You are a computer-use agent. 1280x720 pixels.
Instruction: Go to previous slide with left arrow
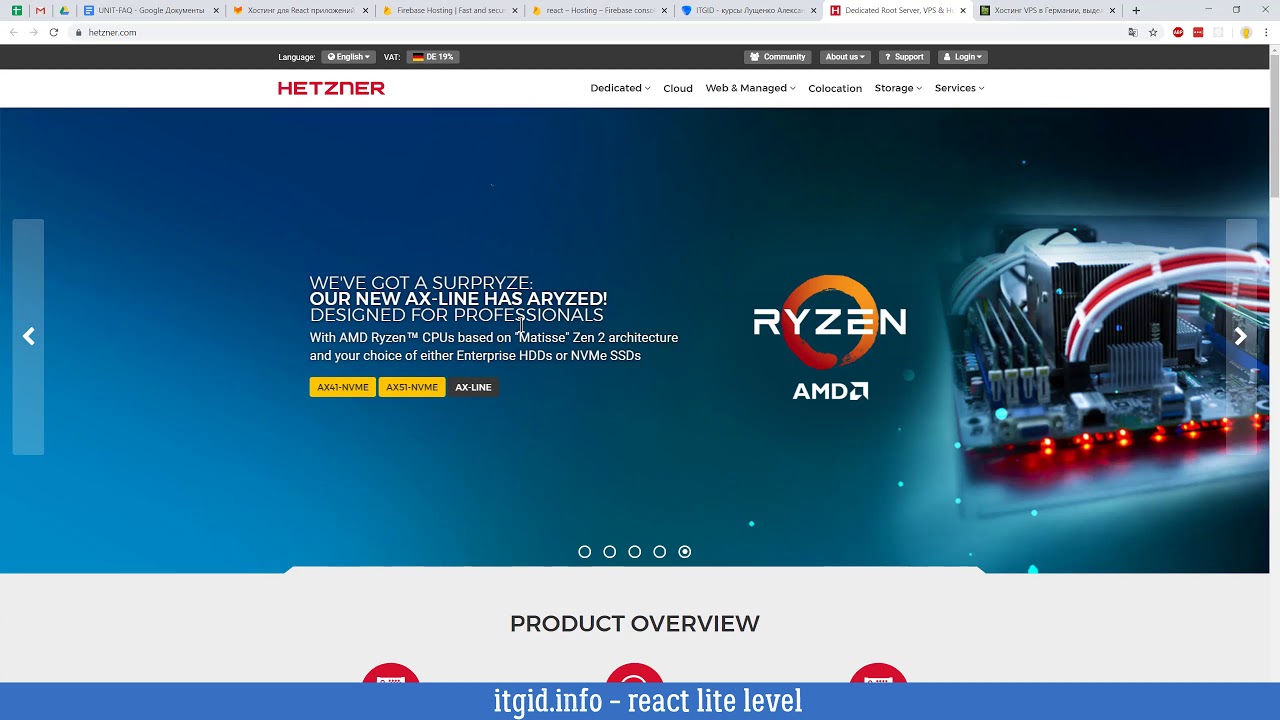[28, 337]
